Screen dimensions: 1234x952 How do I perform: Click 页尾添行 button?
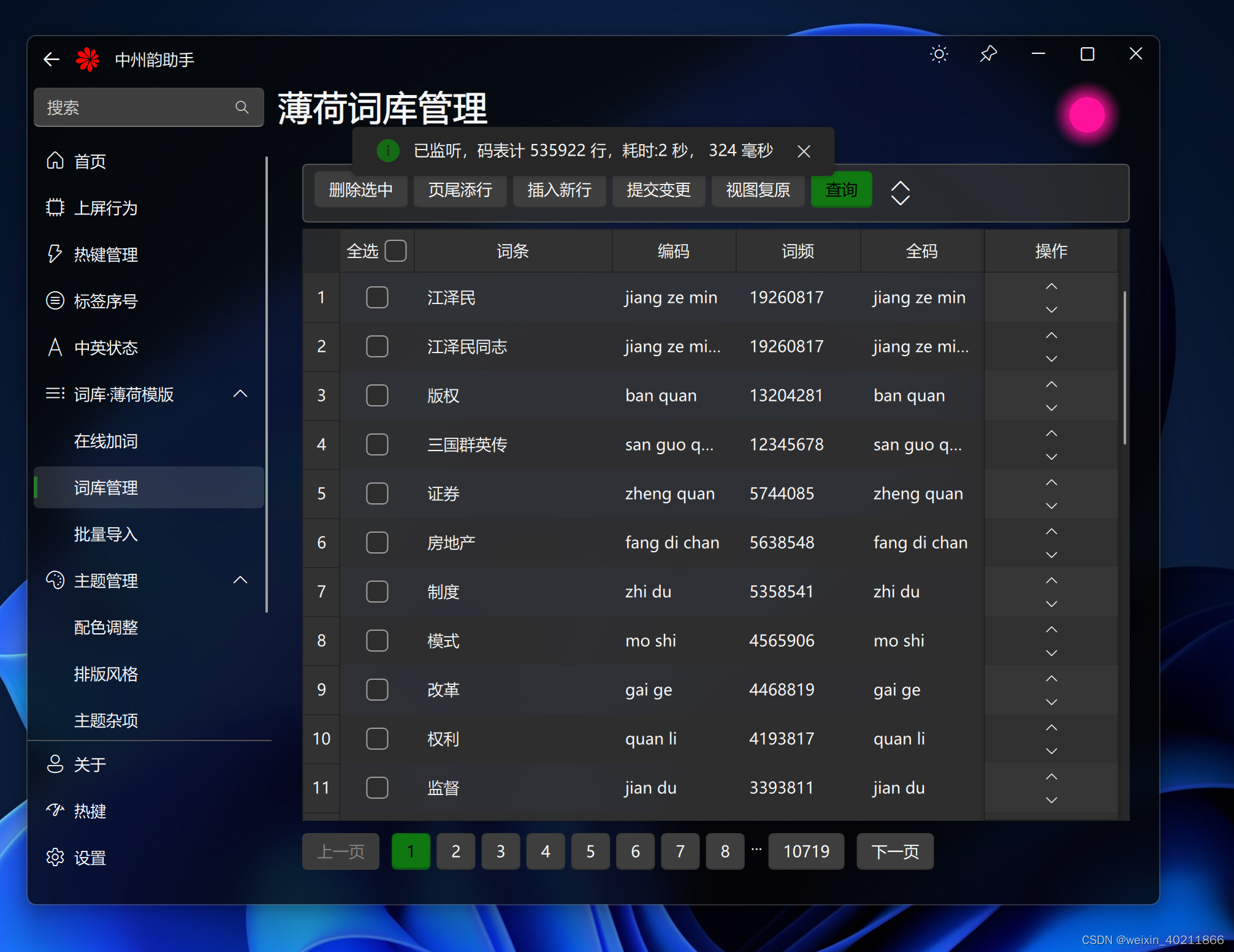[x=460, y=190]
